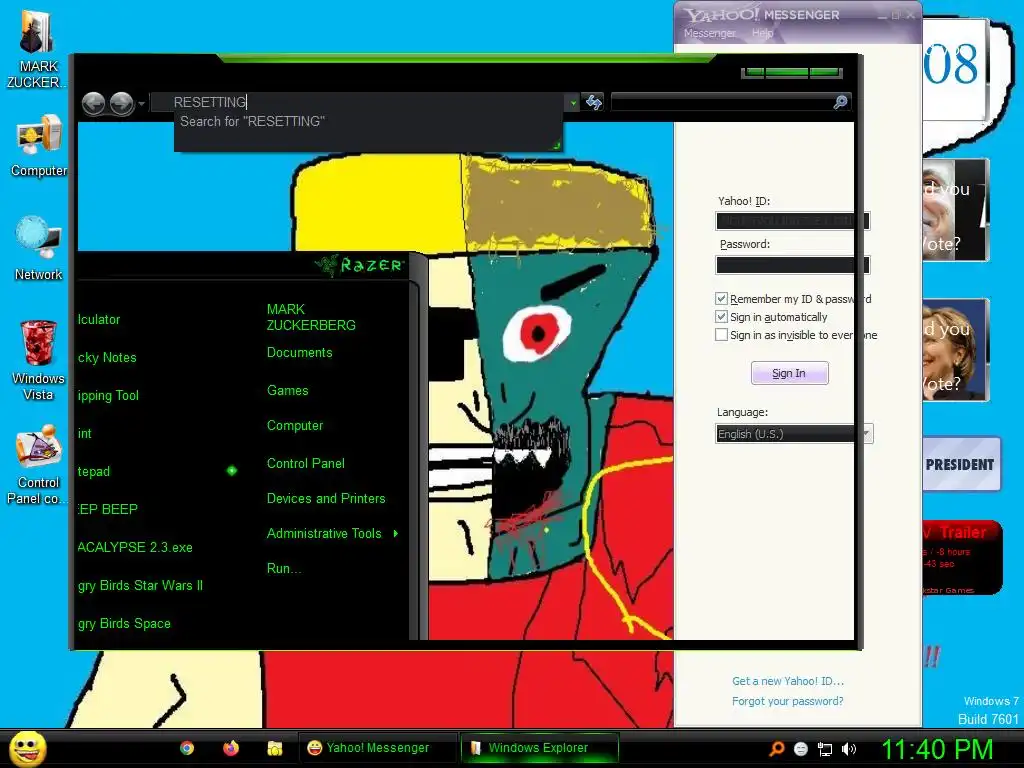Click Forgot your password link
The image size is (1024, 768).
(787, 701)
